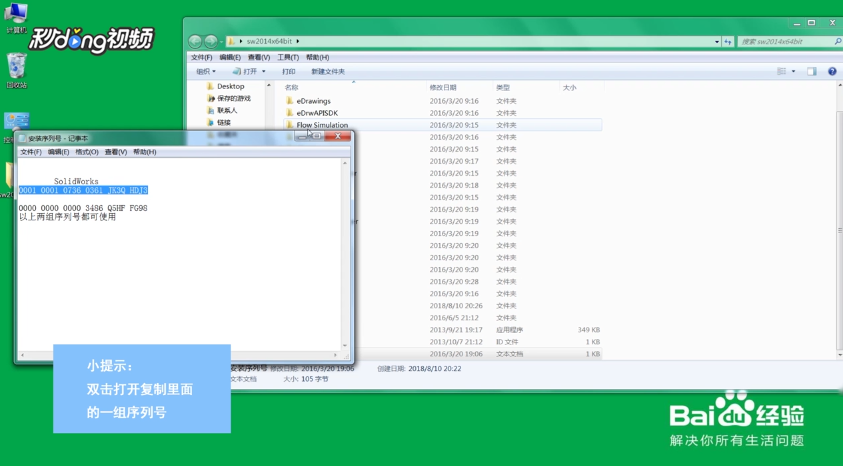The width and height of the screenshot is (843, 466).
Task: Open the view options dropdown arrow
Action: click(x=793, y=71)
